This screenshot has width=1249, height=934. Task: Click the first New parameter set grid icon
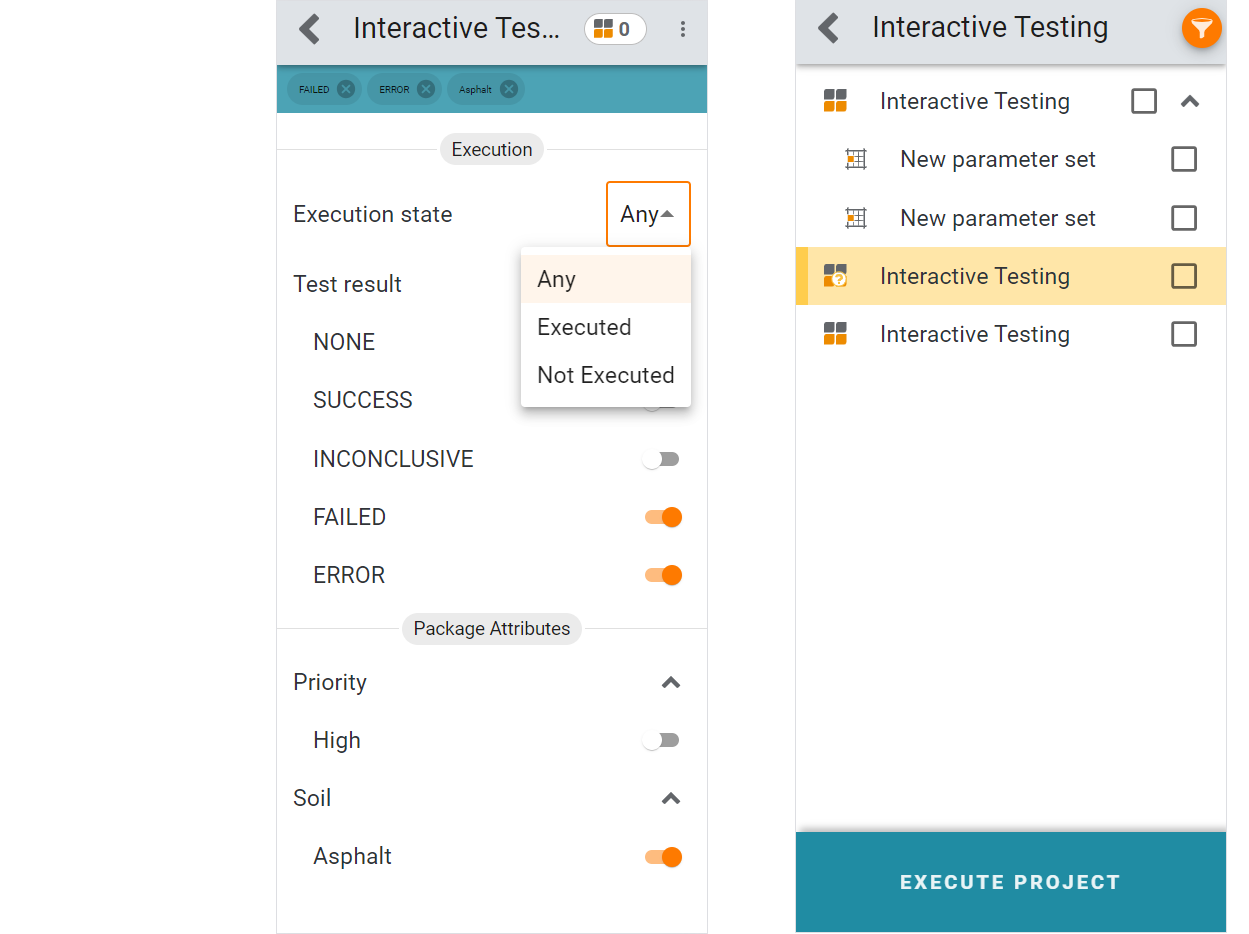pos(855,159)
